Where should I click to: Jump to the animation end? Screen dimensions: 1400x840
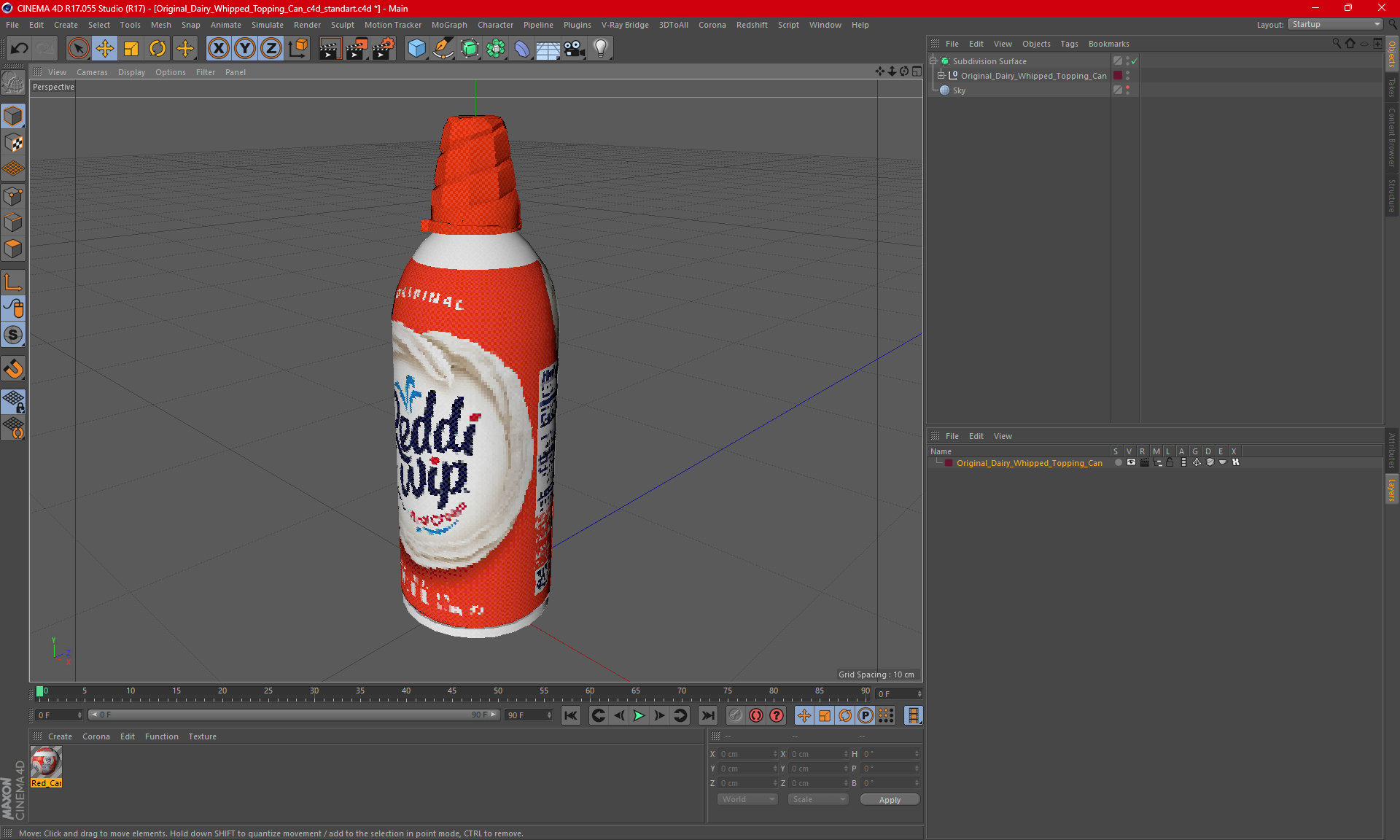tap(707, 715)
